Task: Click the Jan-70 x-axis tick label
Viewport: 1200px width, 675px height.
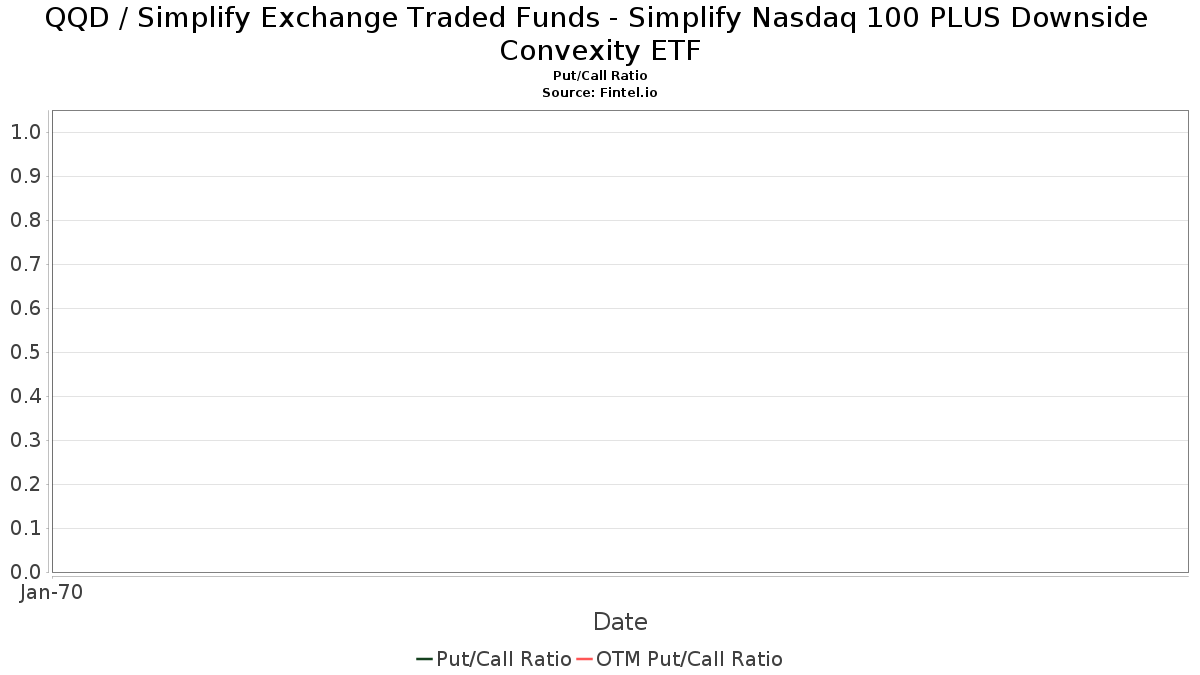Action: point(52,592)
